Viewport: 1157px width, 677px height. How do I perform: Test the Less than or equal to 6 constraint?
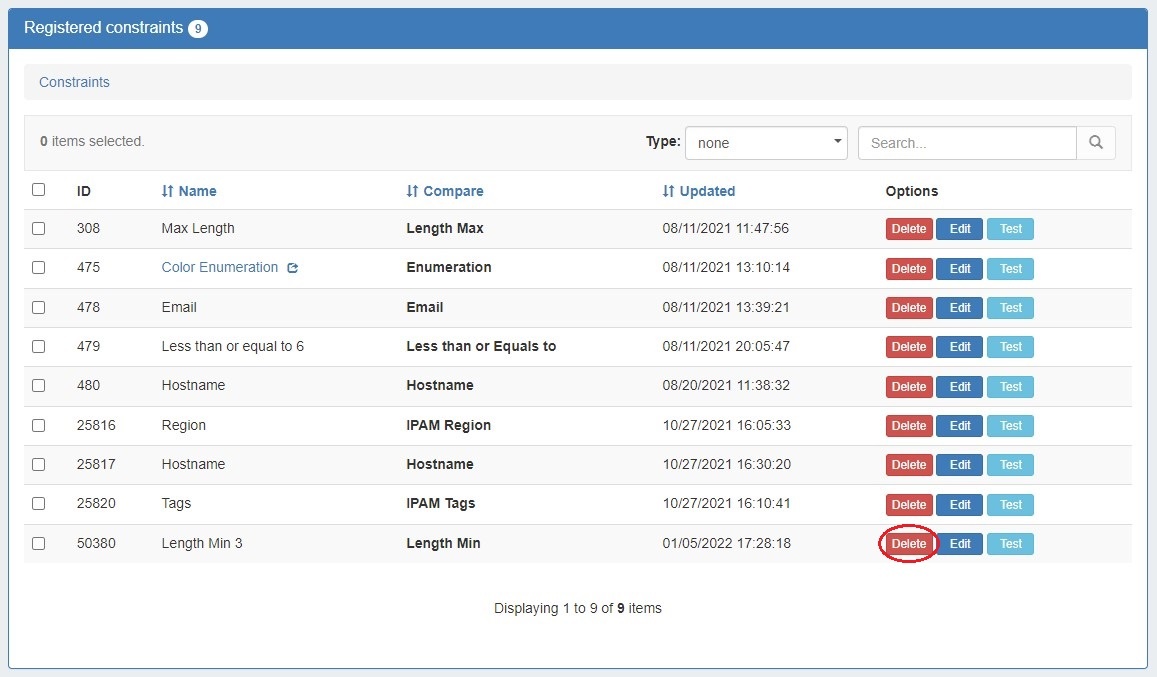[x=1010, y=347]
